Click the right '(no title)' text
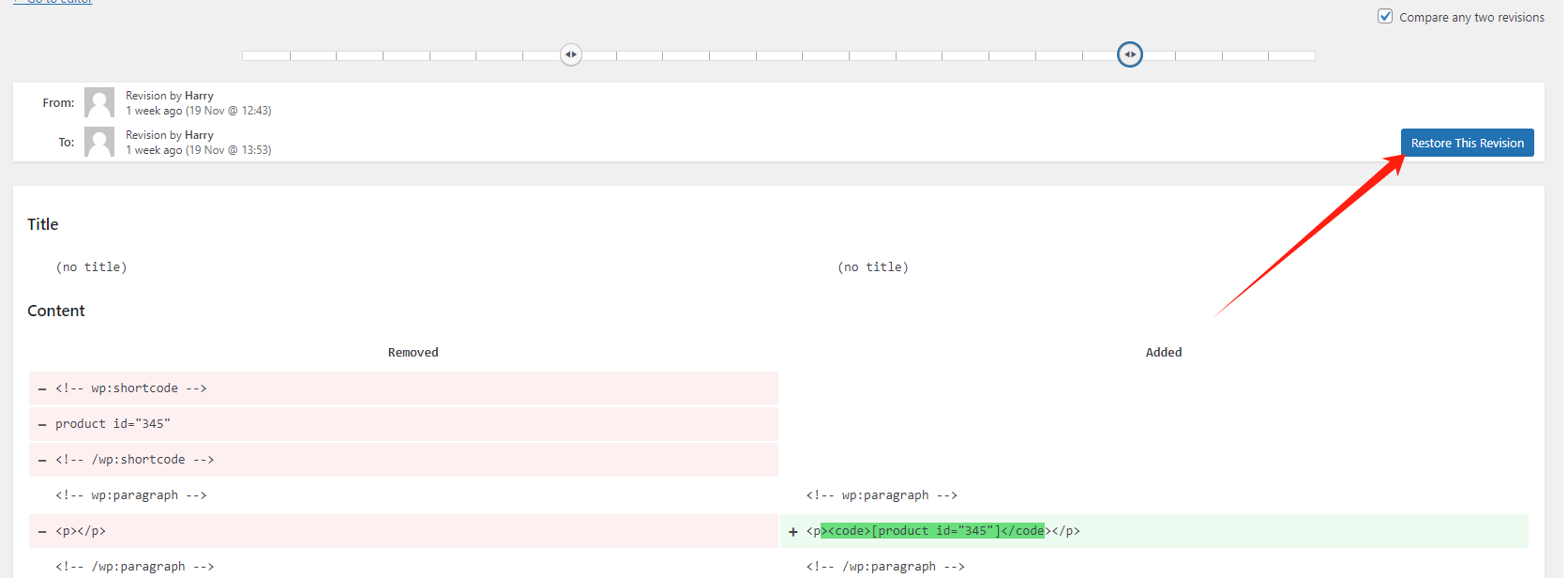 (x=872, y=267)
